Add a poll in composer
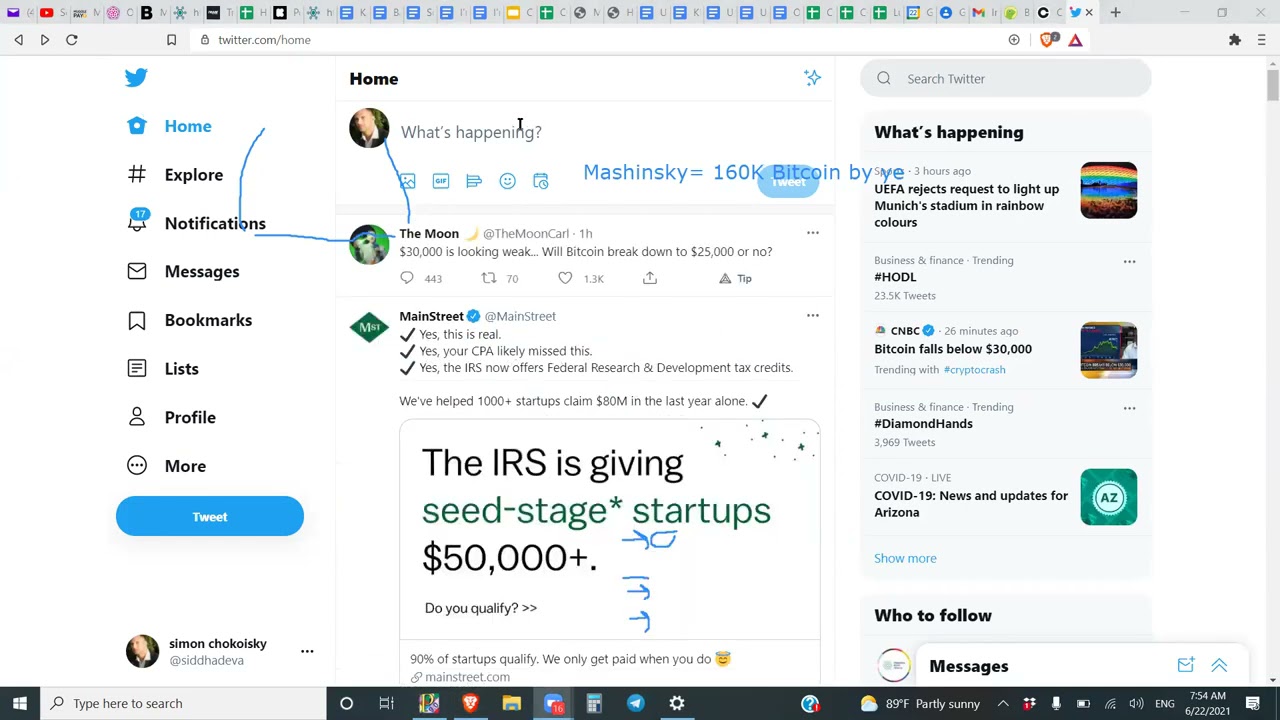The height and width of the screenshot is (720, 1280). pyautogui.click(x=474, y=181)
